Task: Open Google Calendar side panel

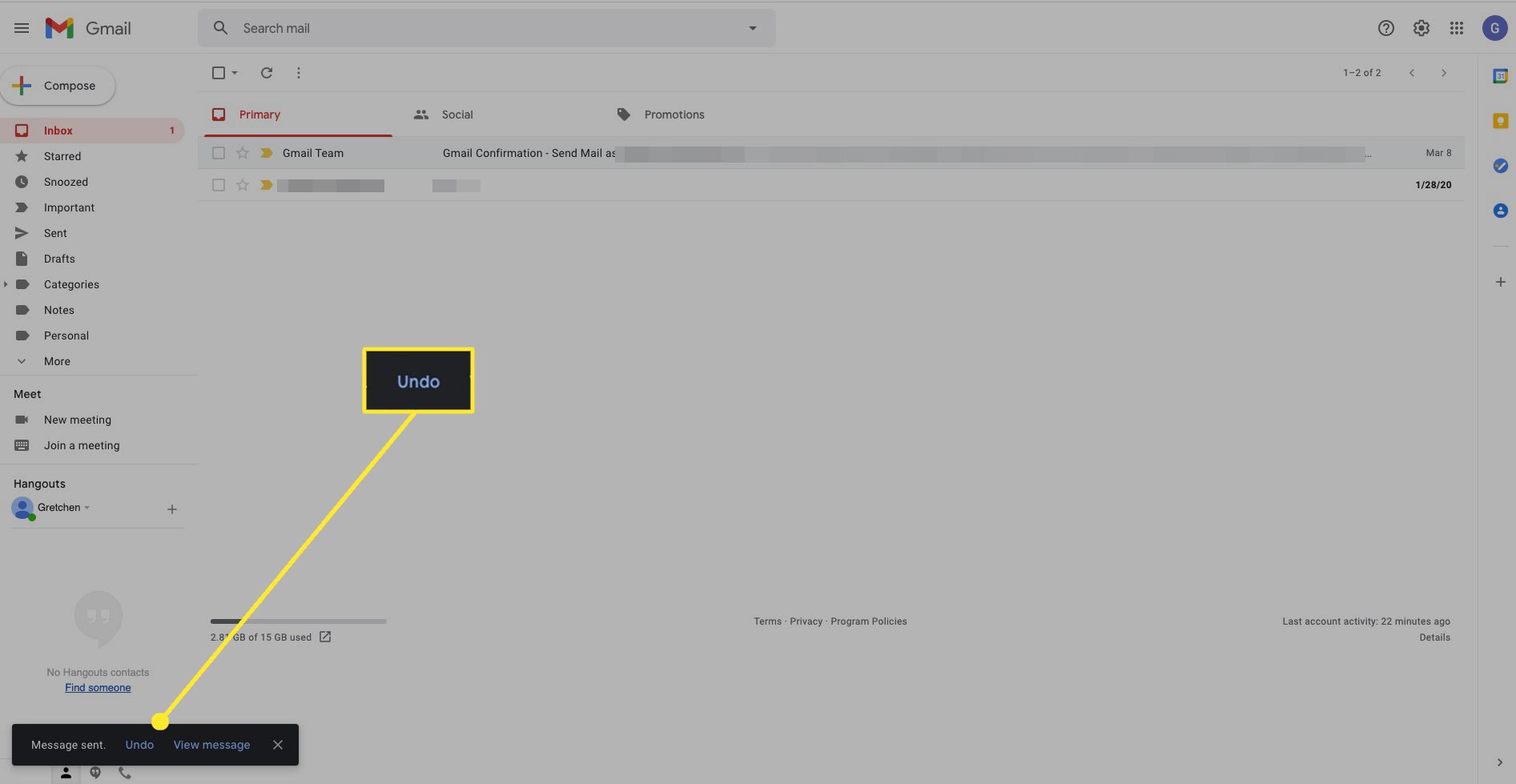Action: (1500, 76)
